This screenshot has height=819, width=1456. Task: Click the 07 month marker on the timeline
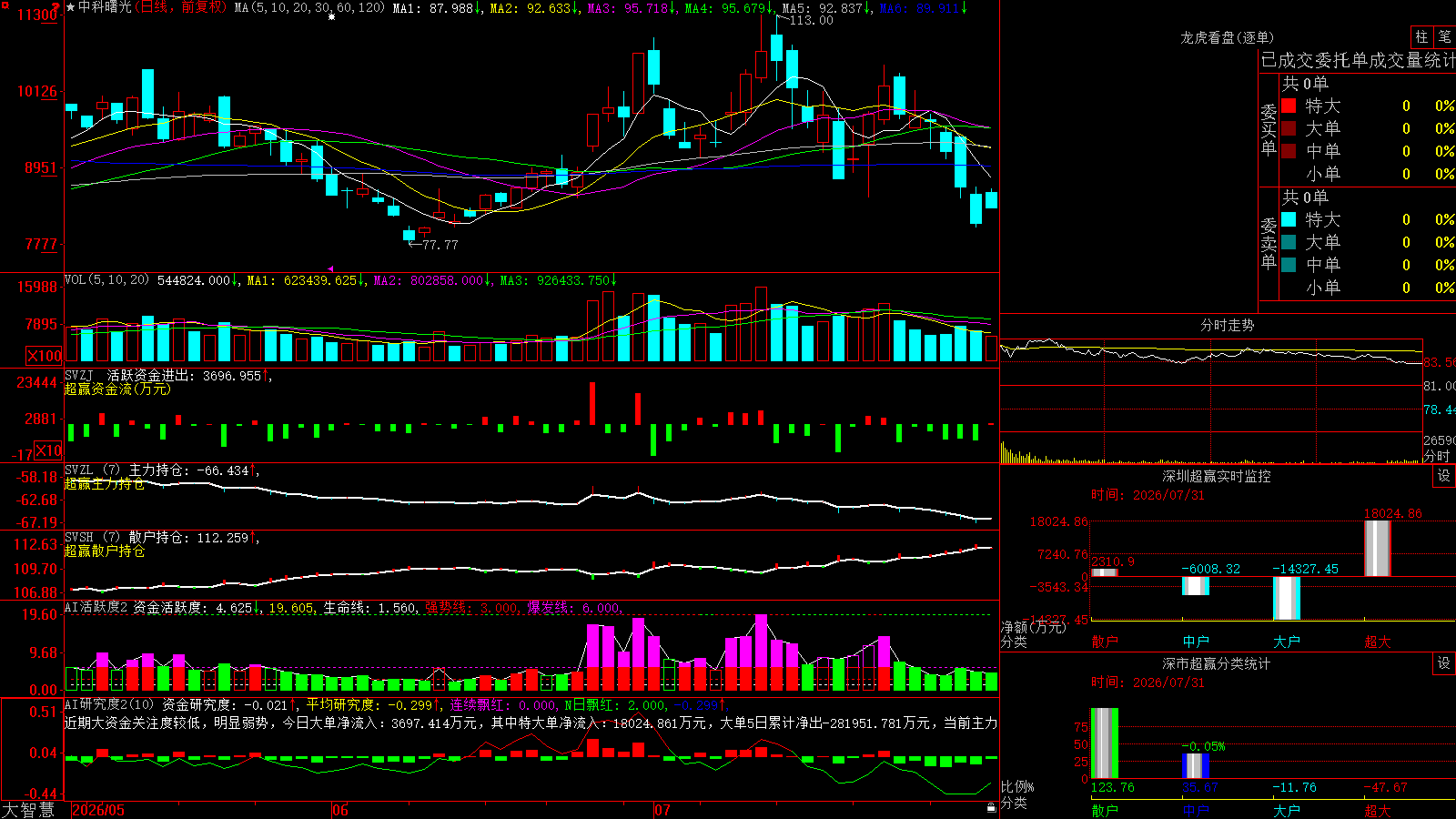662,810
